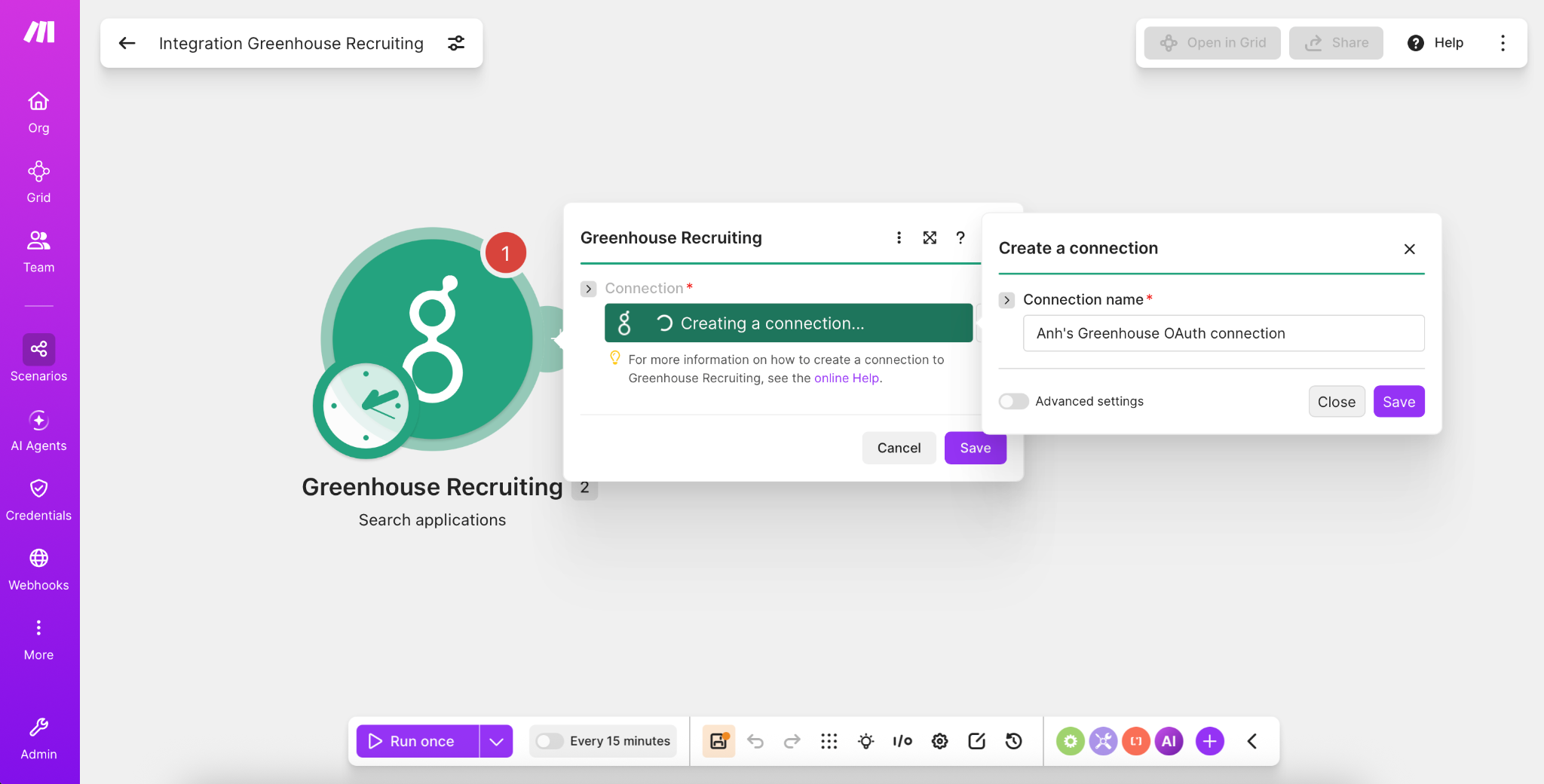This screenshot has height=784, width=1544.
Task: Open the Scenarios section
Action: 38,359
